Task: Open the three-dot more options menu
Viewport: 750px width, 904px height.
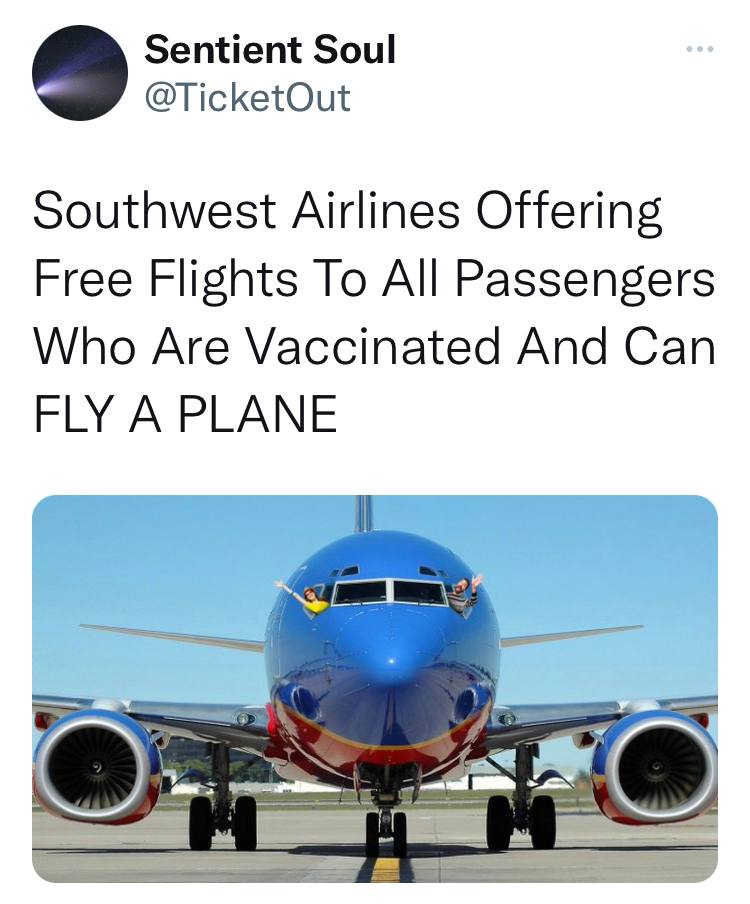Action: (x=699, y=49)
